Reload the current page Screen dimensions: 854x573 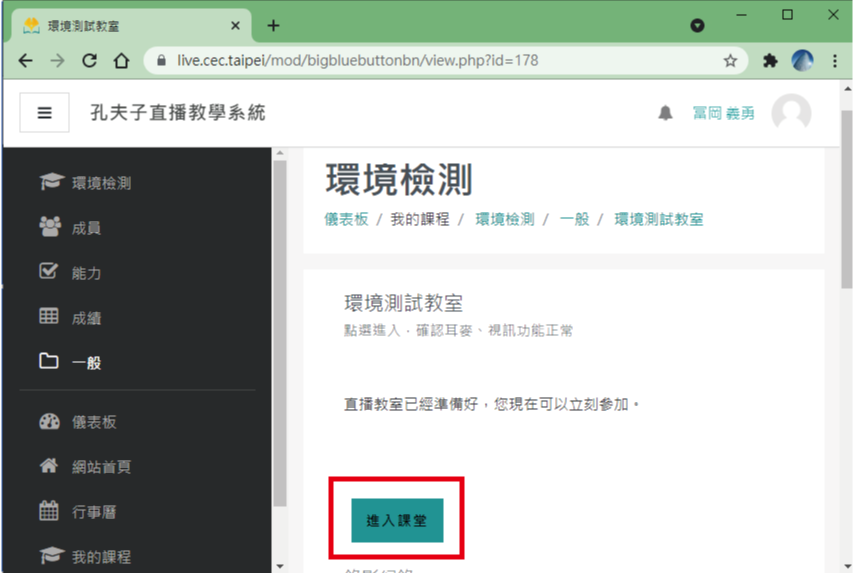tap(89, 60)
